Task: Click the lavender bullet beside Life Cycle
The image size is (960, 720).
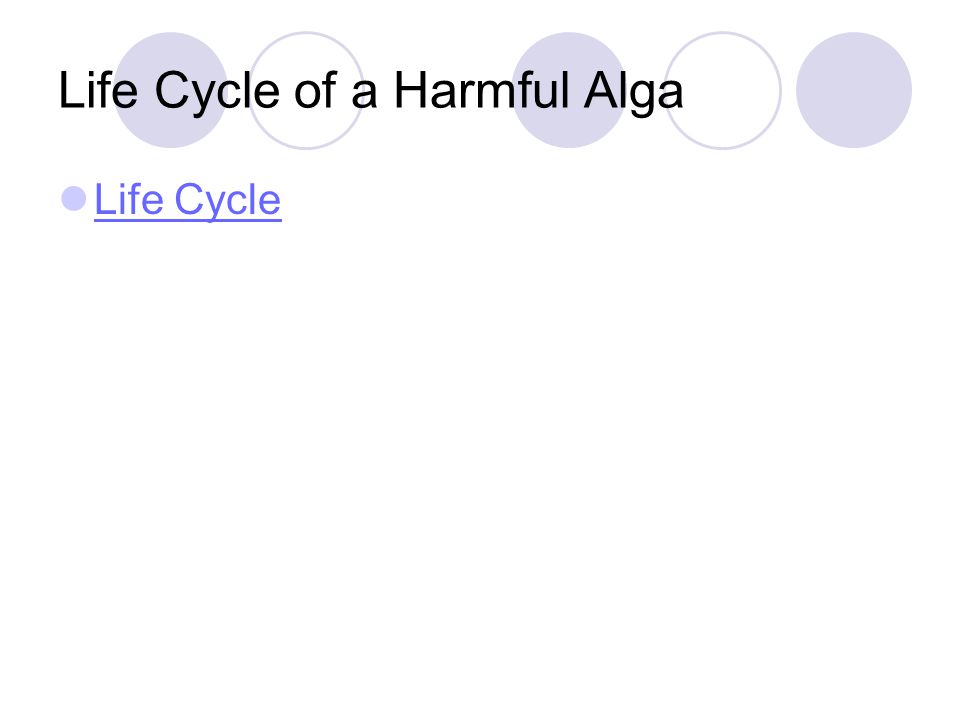Action: 74,198
